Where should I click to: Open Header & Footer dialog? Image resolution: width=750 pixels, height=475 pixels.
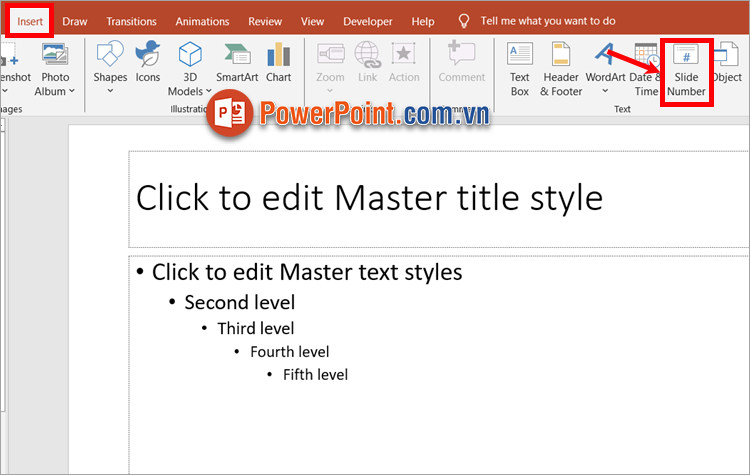(x=561, y=70)
